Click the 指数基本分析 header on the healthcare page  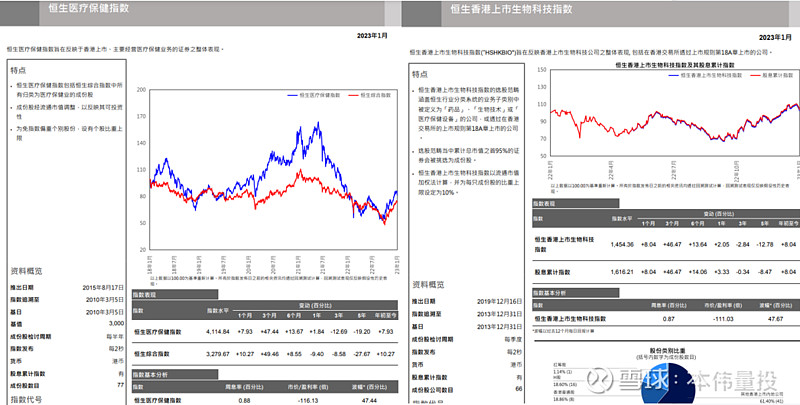(175, 375)
